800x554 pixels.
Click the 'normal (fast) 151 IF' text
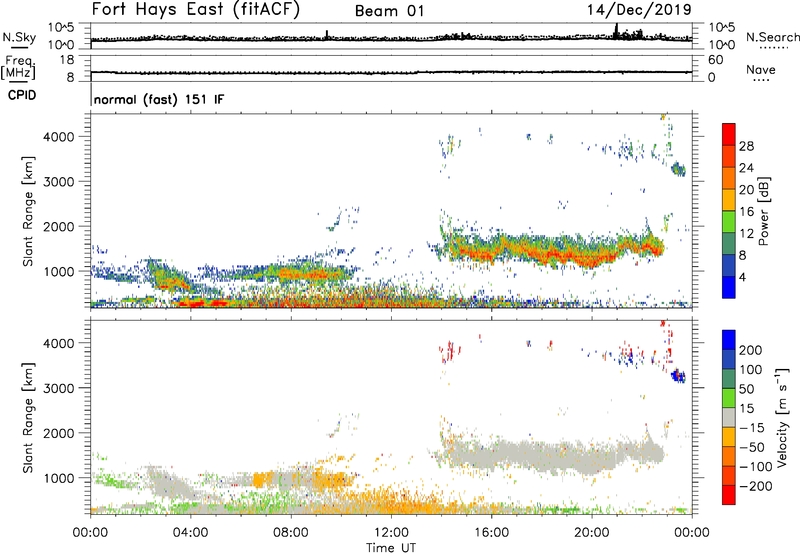pos(159,99)
